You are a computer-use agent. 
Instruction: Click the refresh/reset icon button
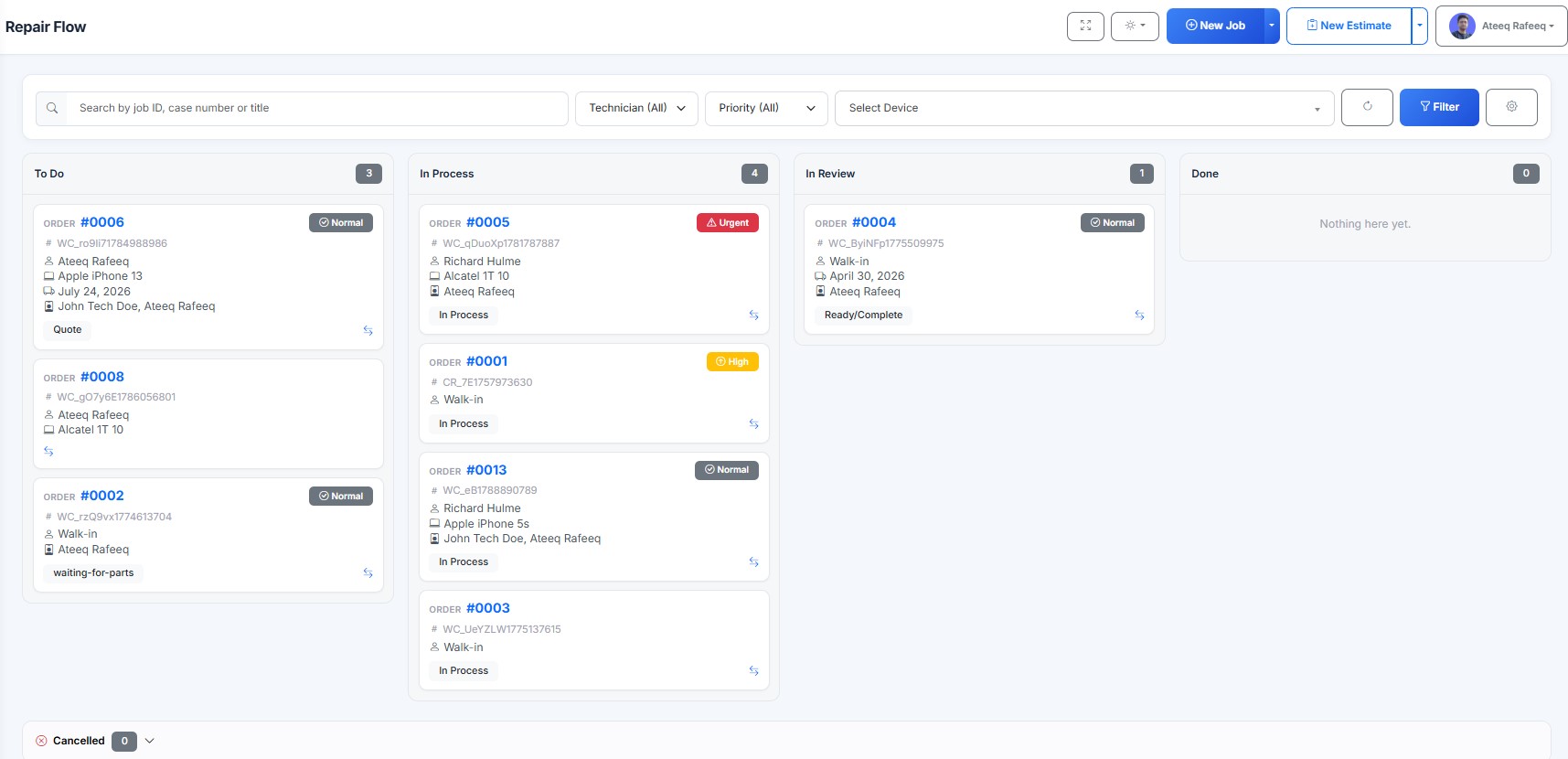point(1367,107)
